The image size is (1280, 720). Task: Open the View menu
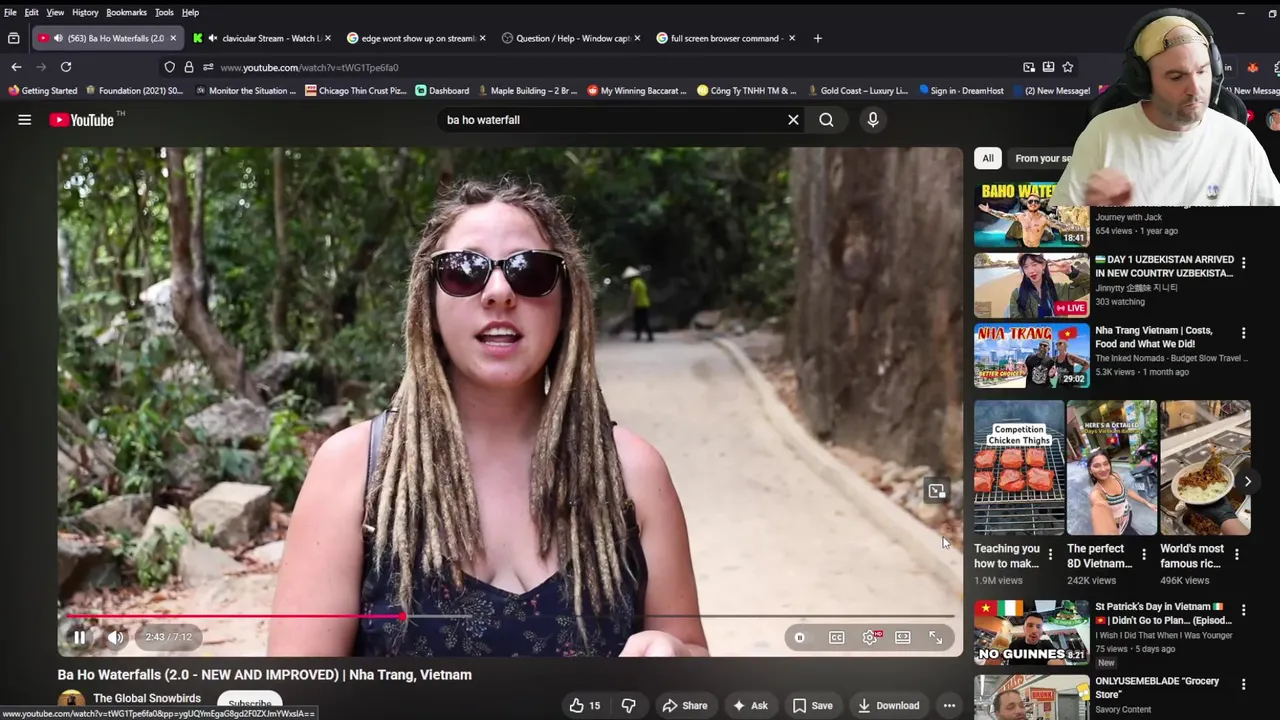pyautogui.click(x=55, y=12)
